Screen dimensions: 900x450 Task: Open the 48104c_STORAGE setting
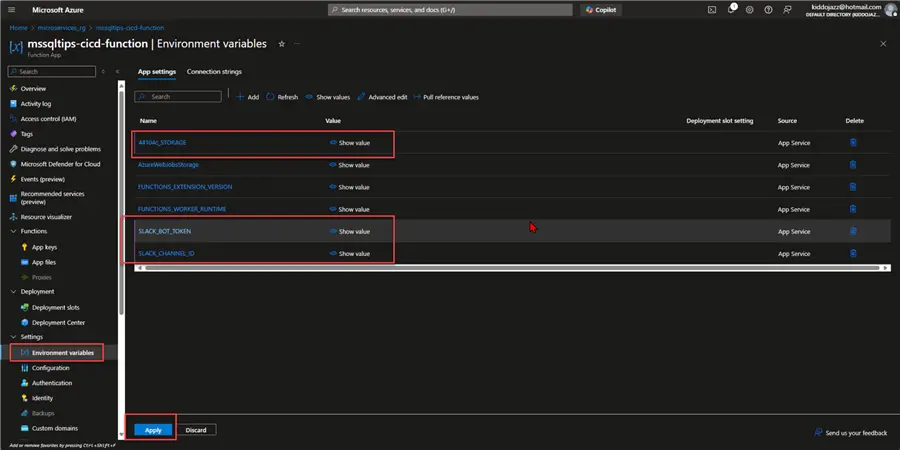[162, 142]
